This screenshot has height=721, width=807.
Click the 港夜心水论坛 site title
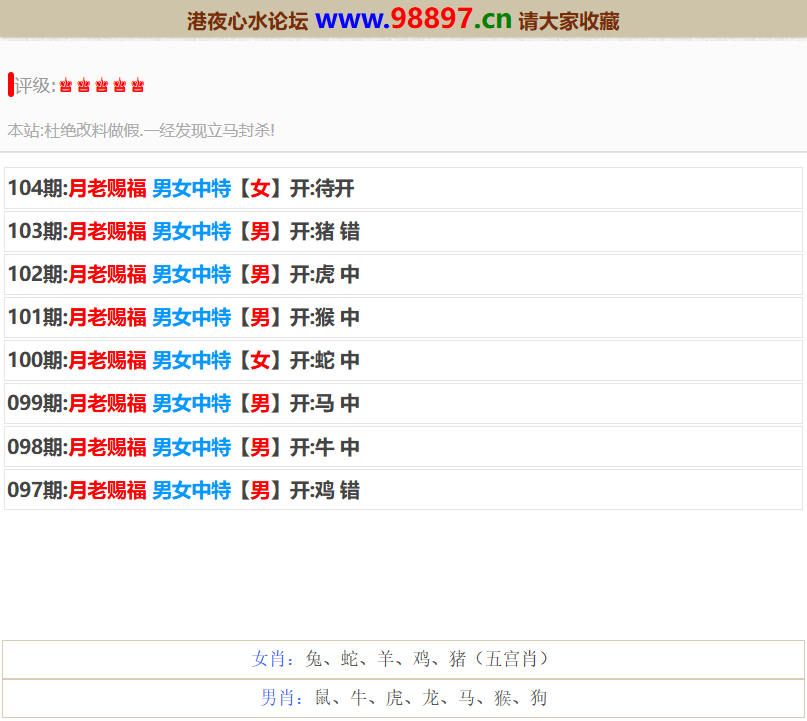pyautogui.click(x=247, y=21)
